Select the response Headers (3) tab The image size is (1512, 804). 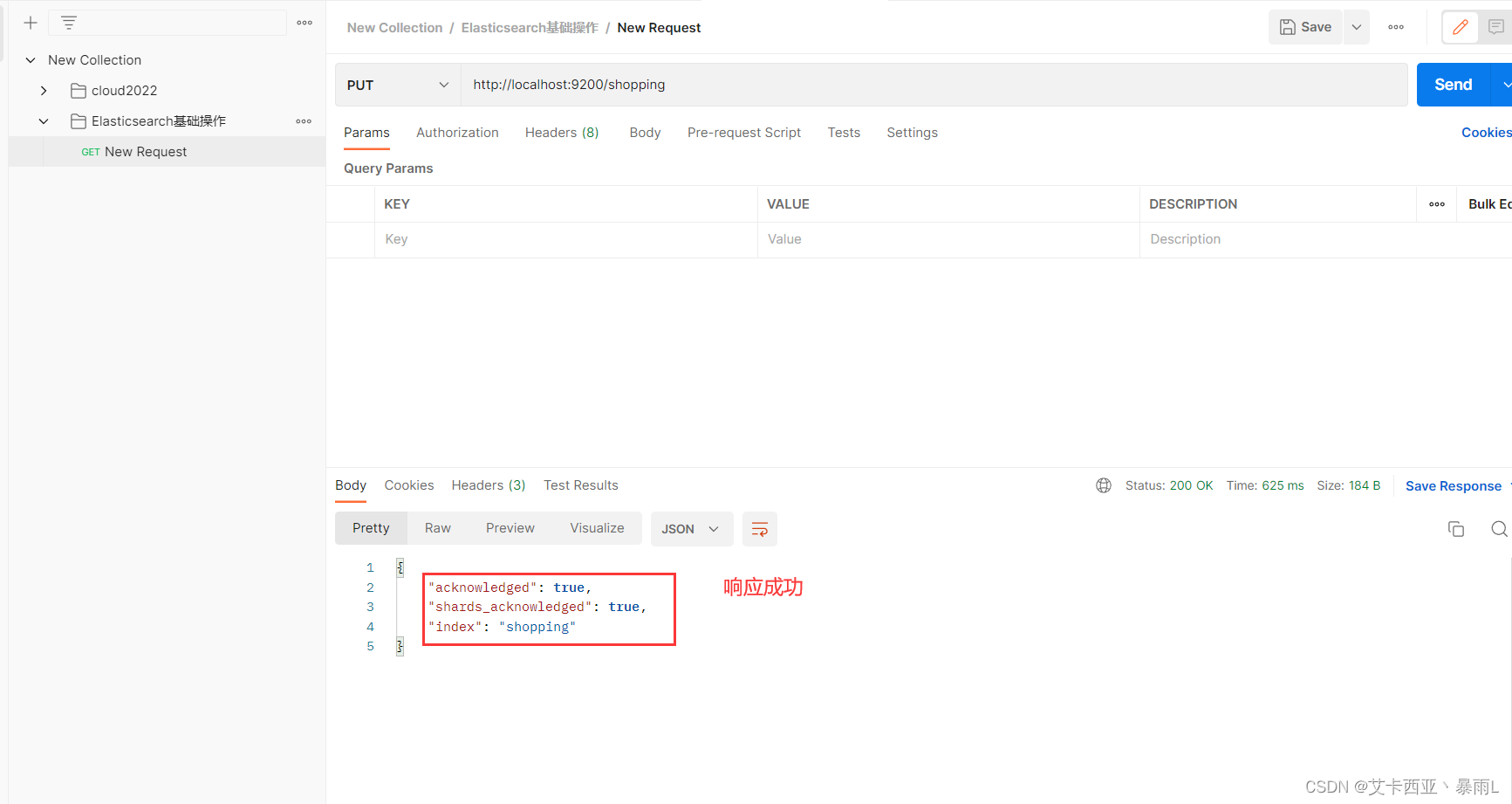coord(489,485)
